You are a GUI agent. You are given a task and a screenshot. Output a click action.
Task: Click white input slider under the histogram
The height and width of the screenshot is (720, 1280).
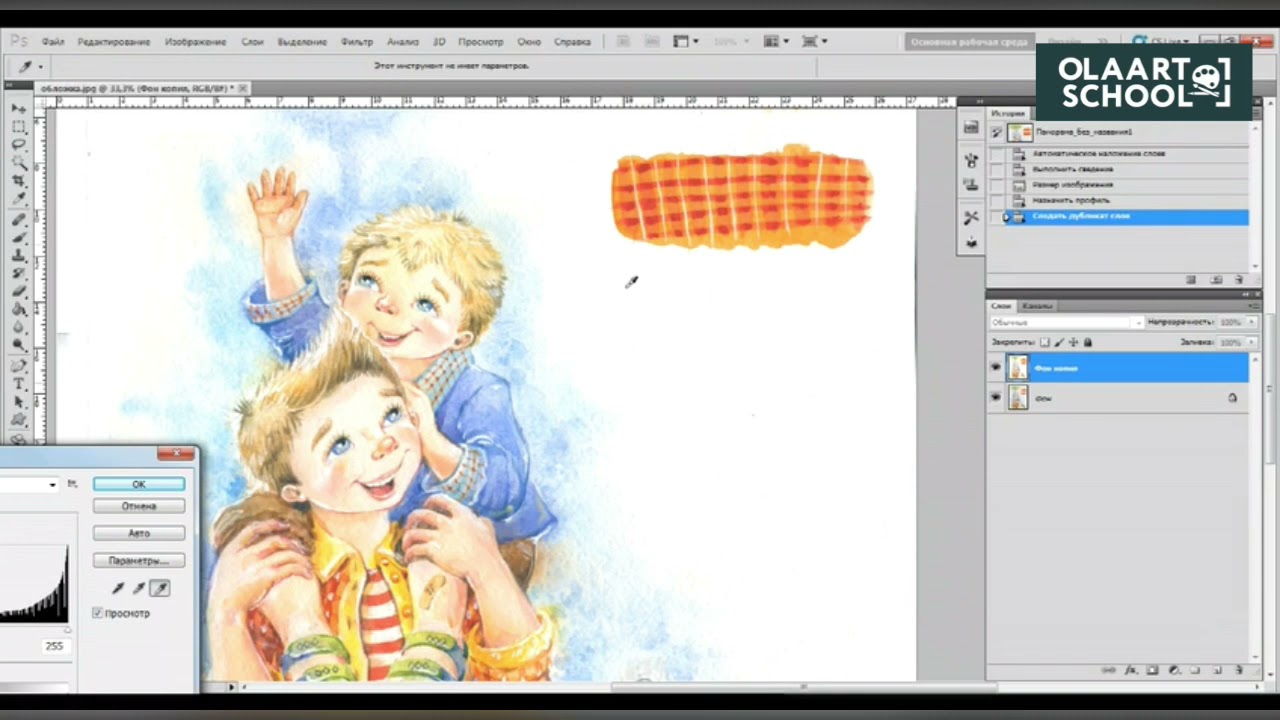click(x=68, y=630)
